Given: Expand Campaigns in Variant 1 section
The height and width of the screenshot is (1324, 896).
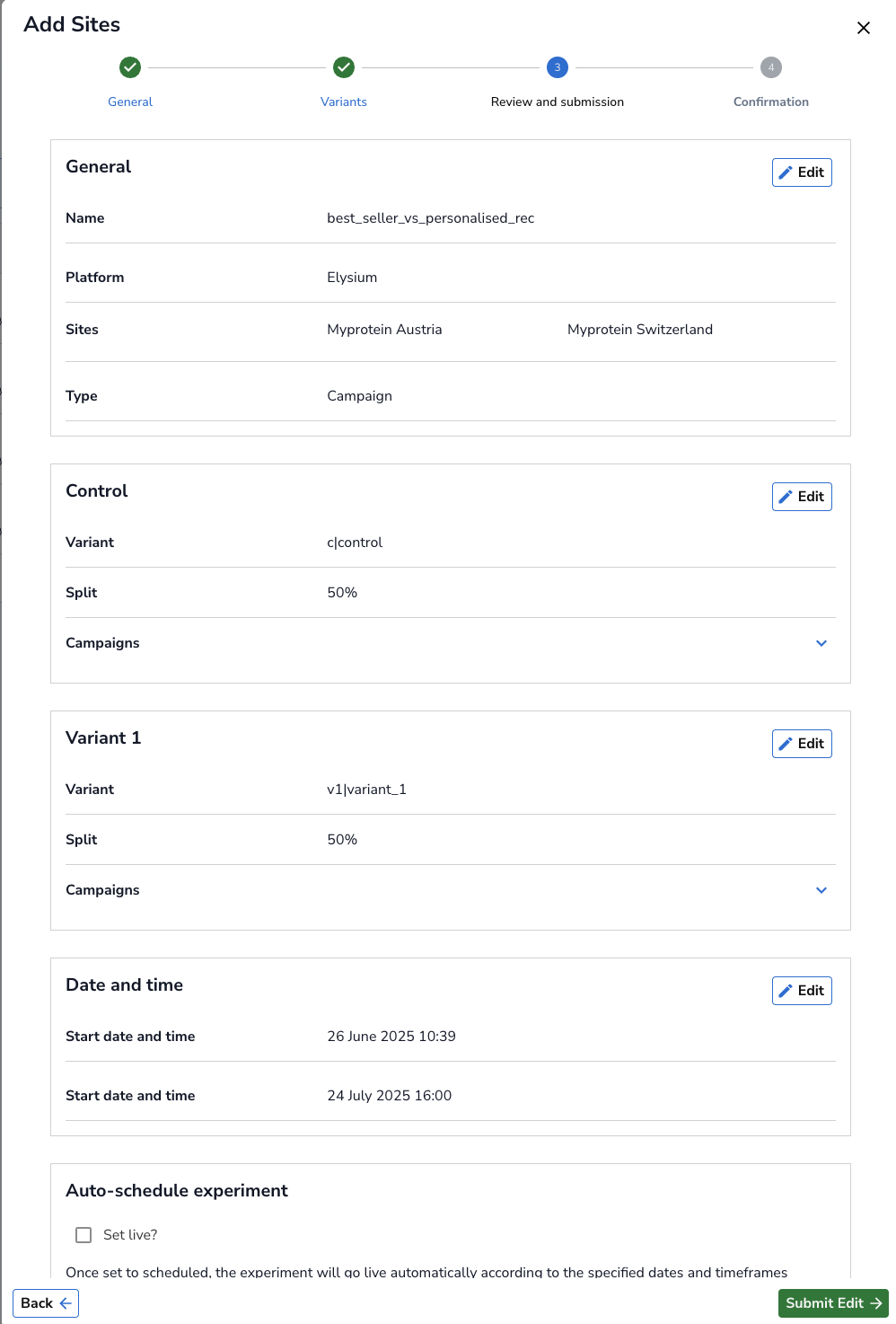Looking at the screenshot, I should 821,890.
